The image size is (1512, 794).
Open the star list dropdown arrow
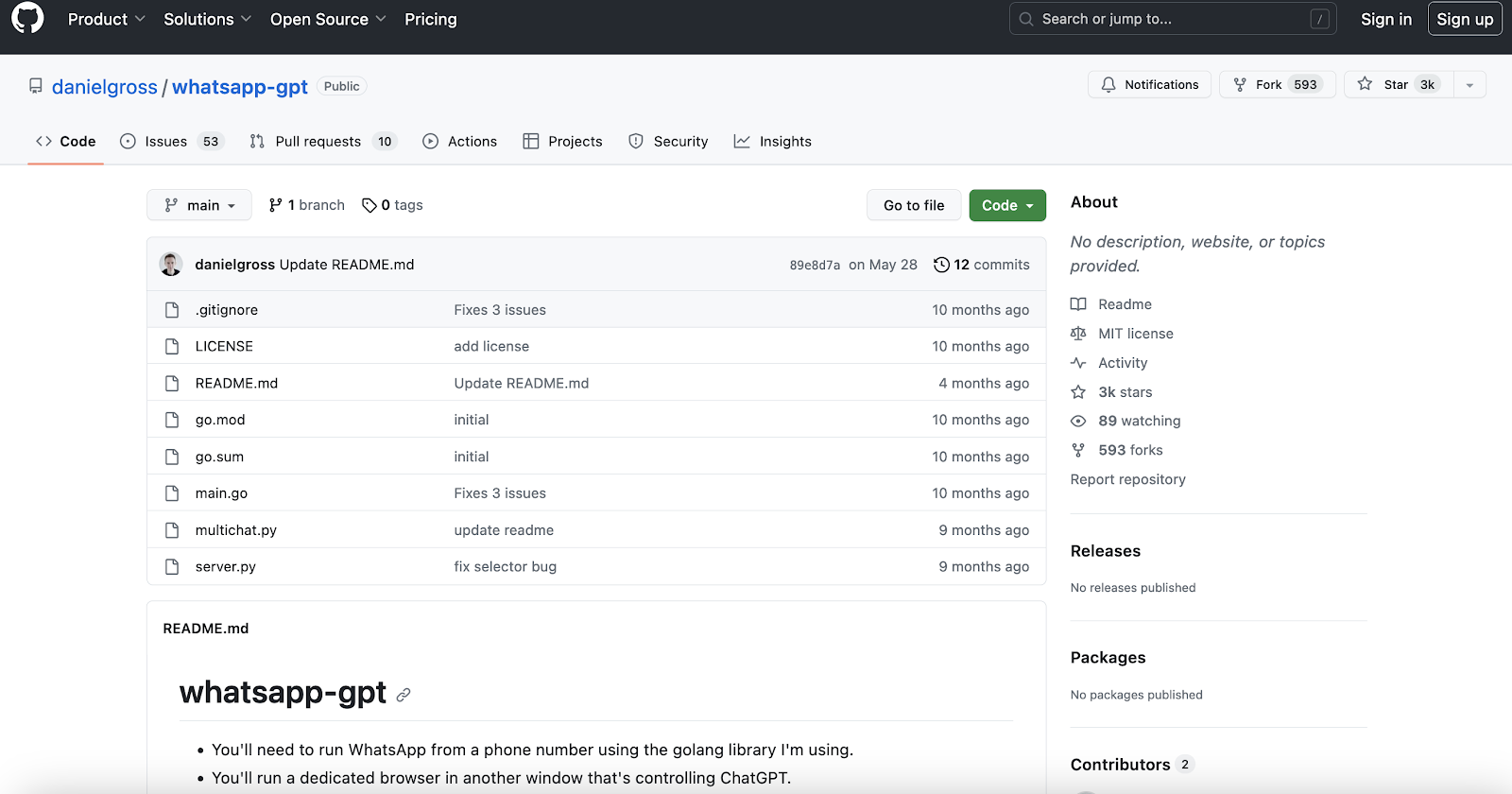[x=1469, y=84]
